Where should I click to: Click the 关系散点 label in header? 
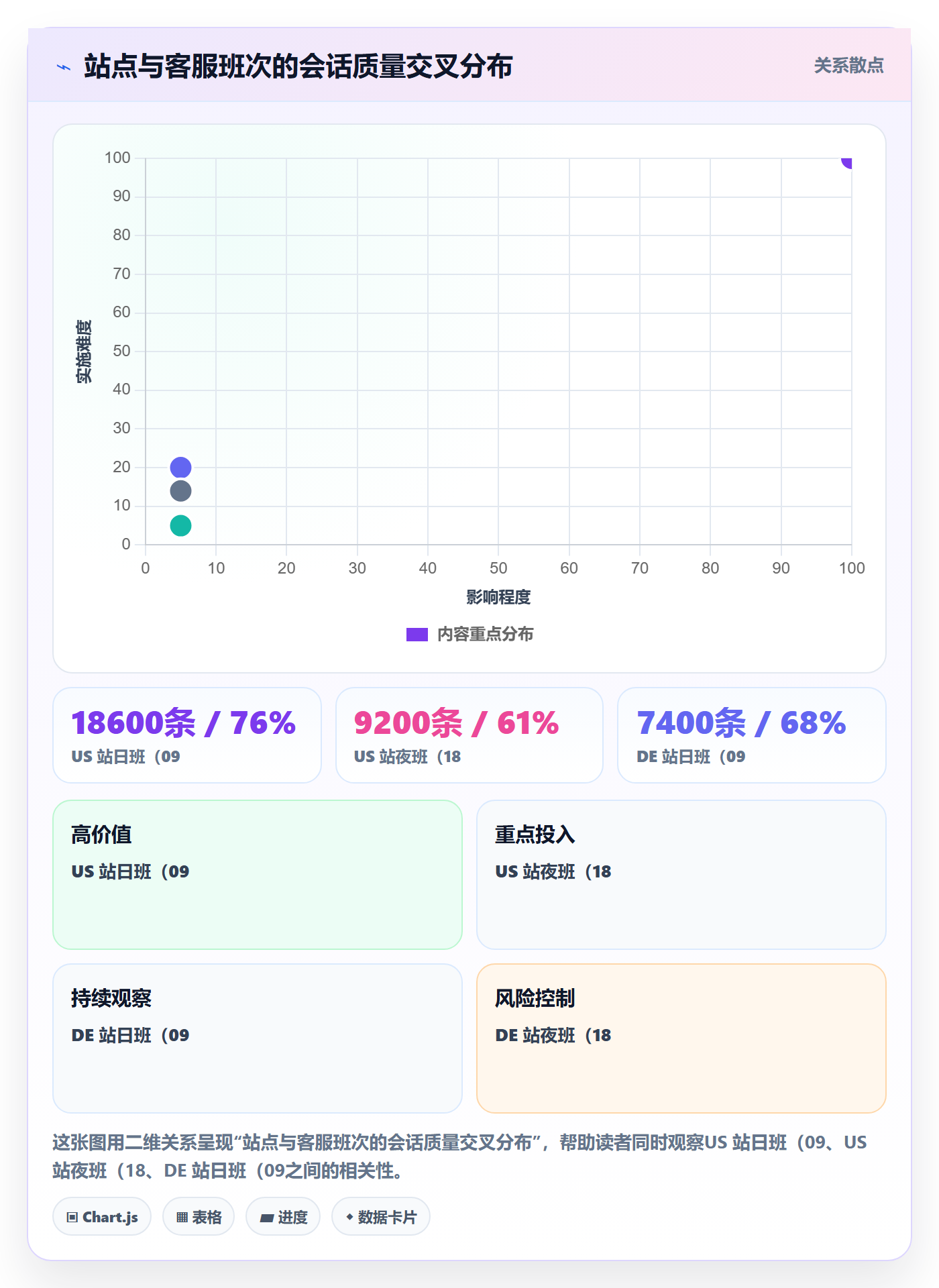(x=848, y=66)
